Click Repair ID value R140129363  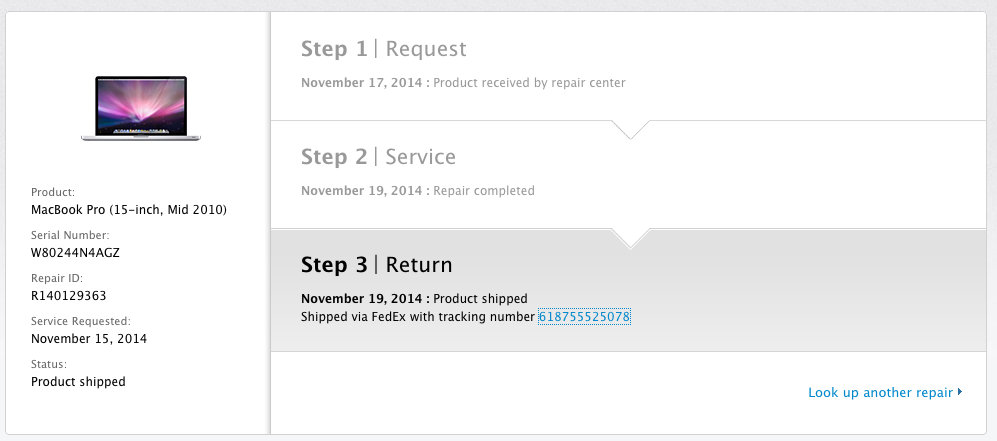coord(68,296)
